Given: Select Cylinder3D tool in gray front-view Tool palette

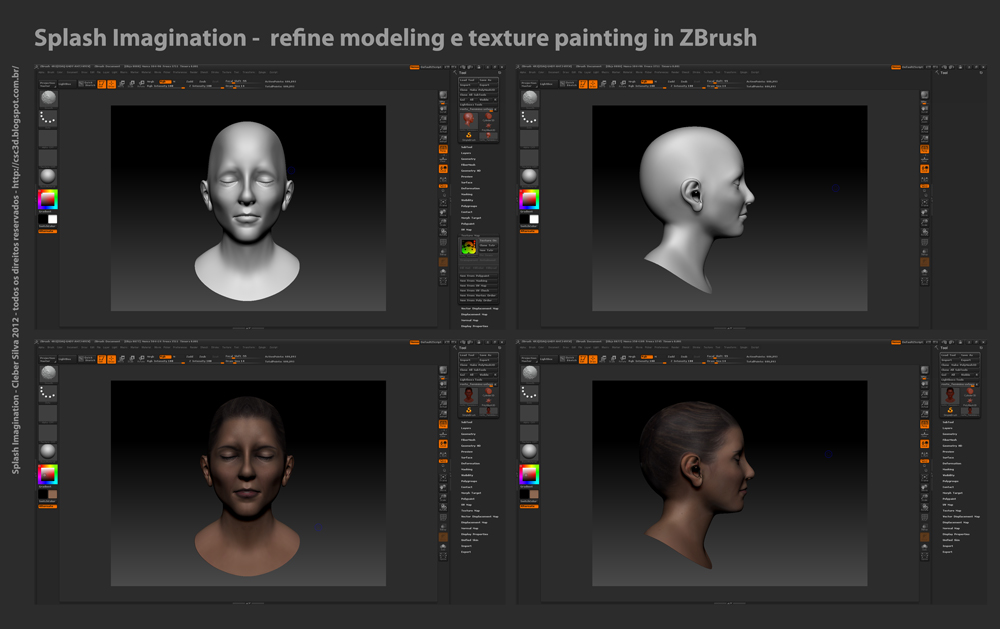Looking at the screenshot, I should click(489, 115).
